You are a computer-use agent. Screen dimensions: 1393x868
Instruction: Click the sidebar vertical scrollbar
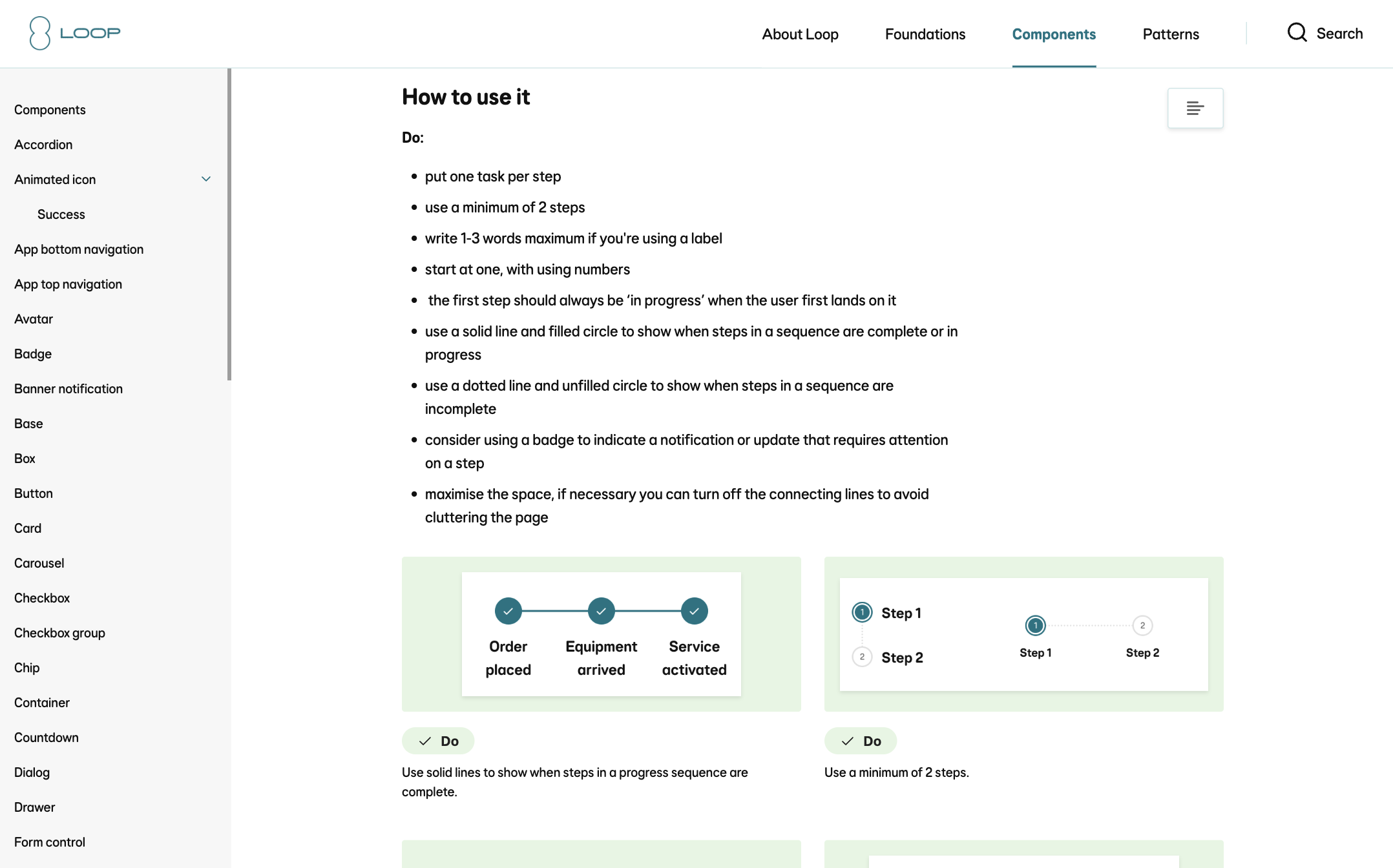[x=229, y=224]
